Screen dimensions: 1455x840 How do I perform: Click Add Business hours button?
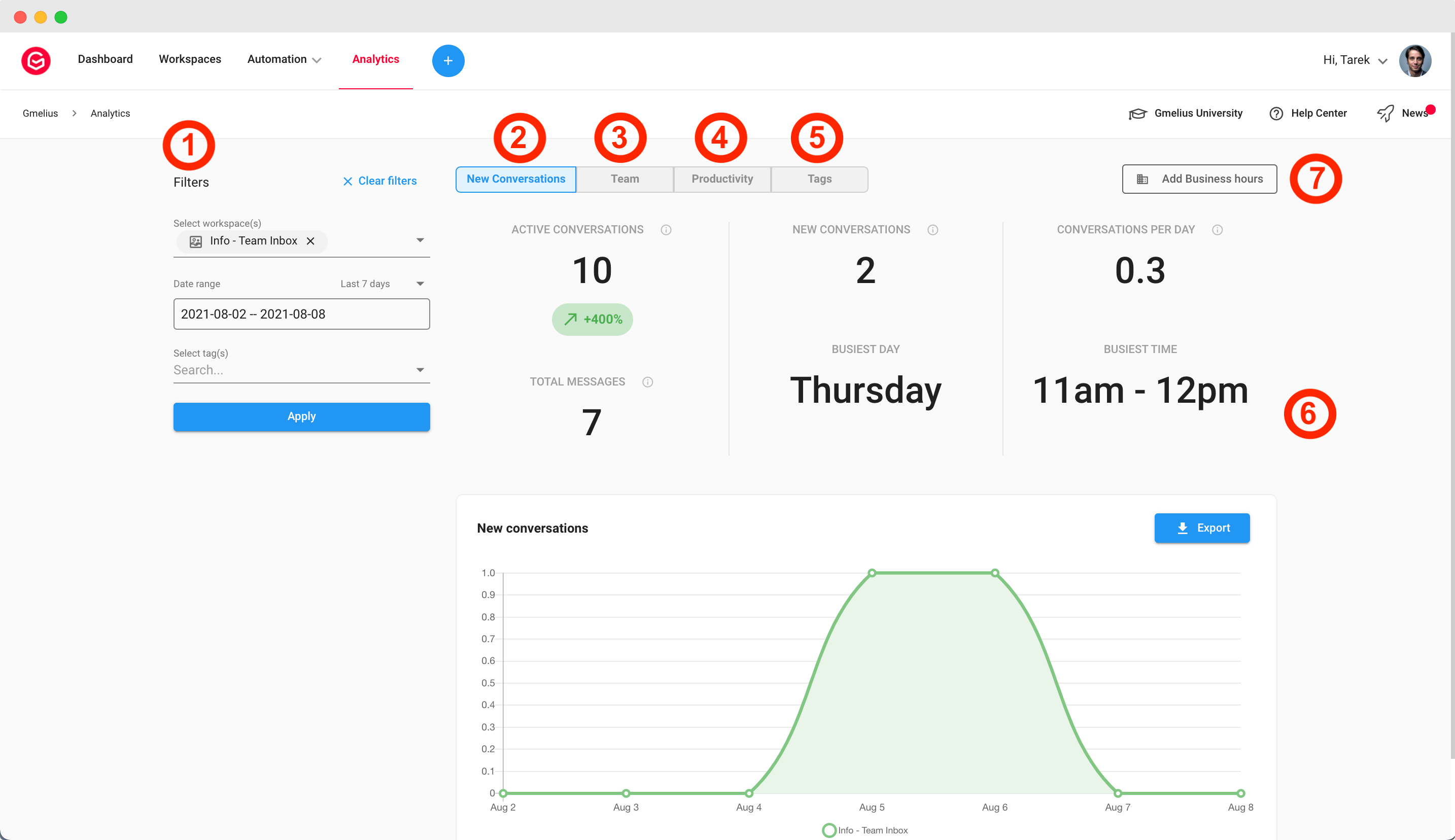pyautogui.click(x=1199, y=180)
